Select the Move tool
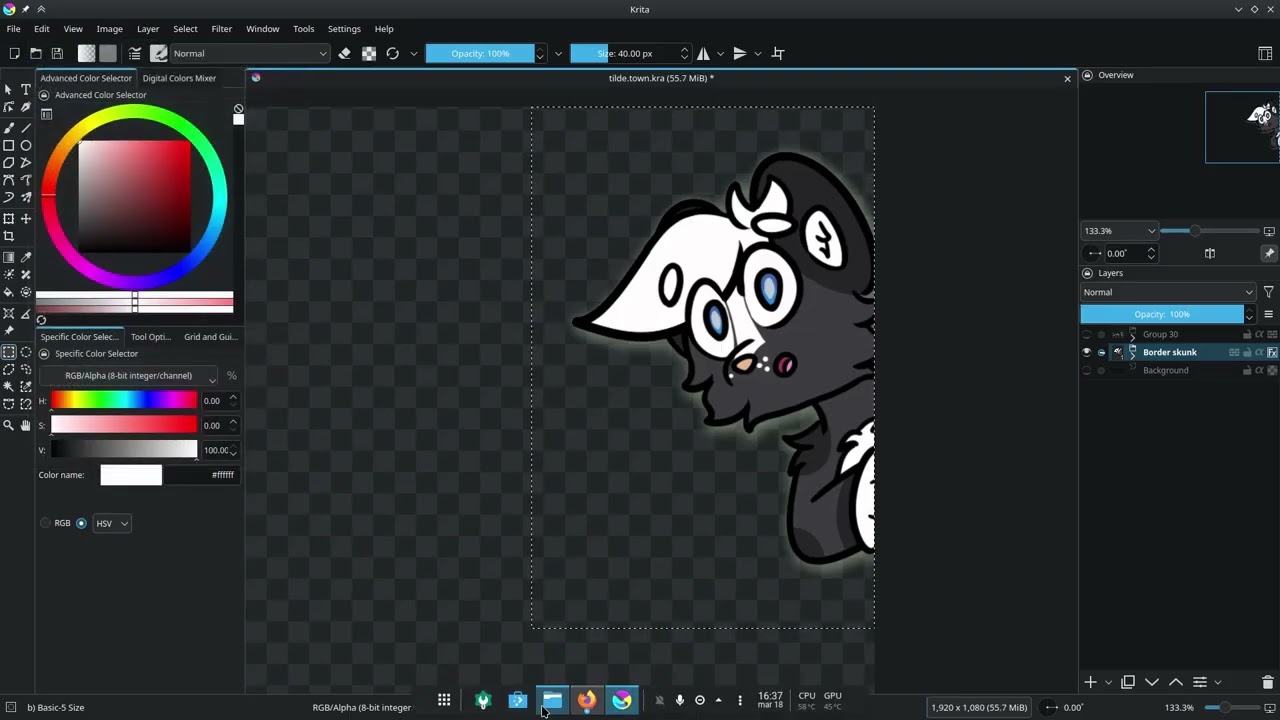The height and width of the screenshot is (720, 1280). click(26, 218)
